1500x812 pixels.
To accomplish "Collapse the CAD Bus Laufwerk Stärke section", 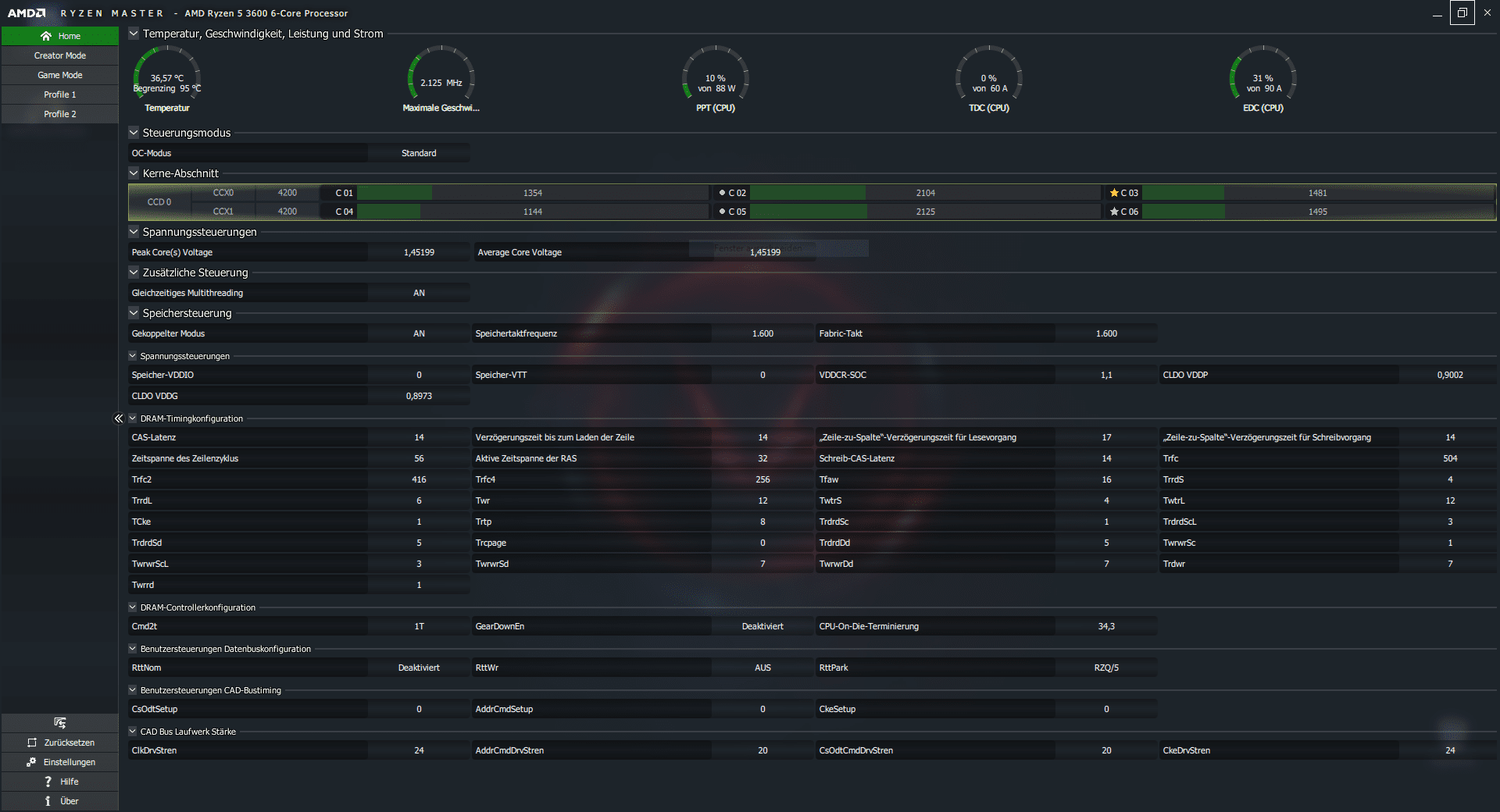I will [133, 732].
